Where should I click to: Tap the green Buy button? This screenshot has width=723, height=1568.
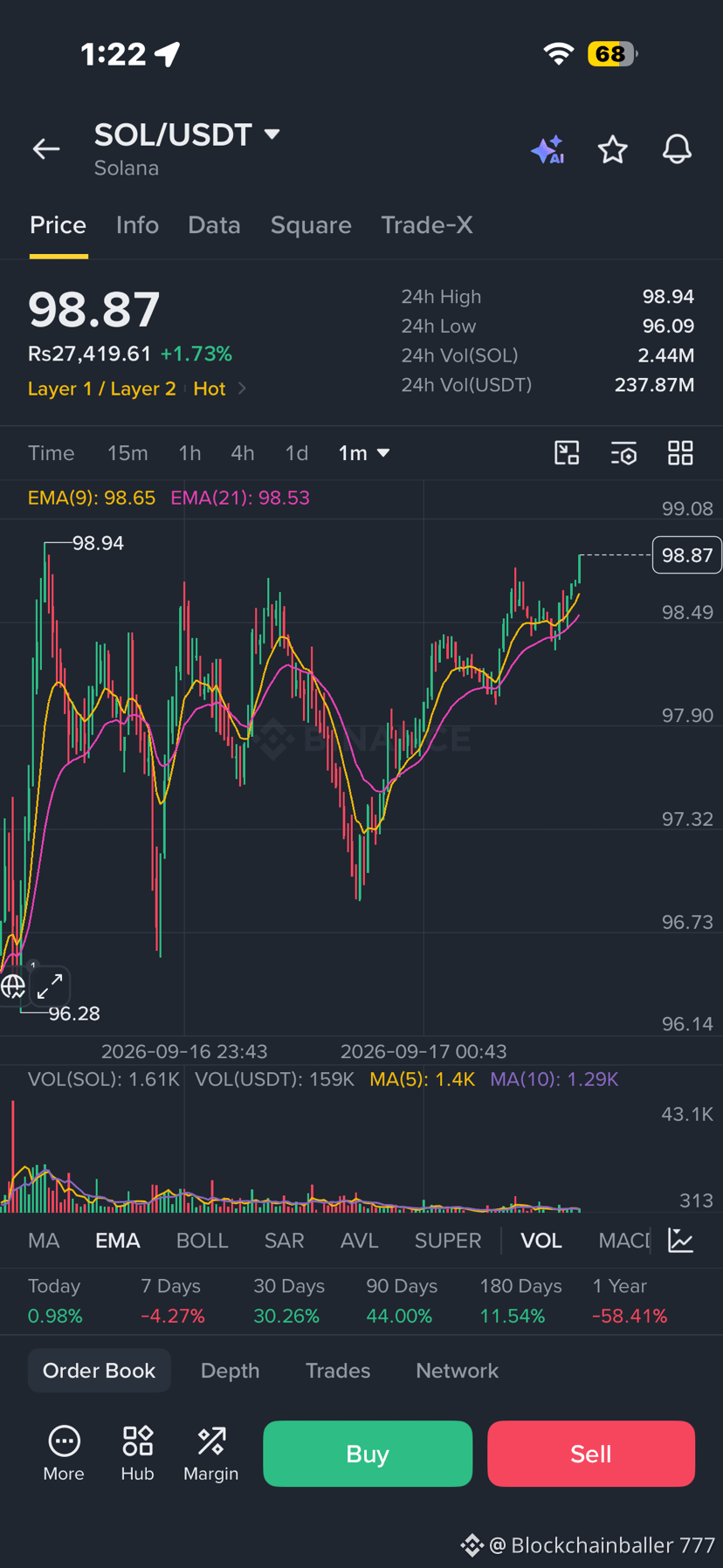pos(368,1454)
